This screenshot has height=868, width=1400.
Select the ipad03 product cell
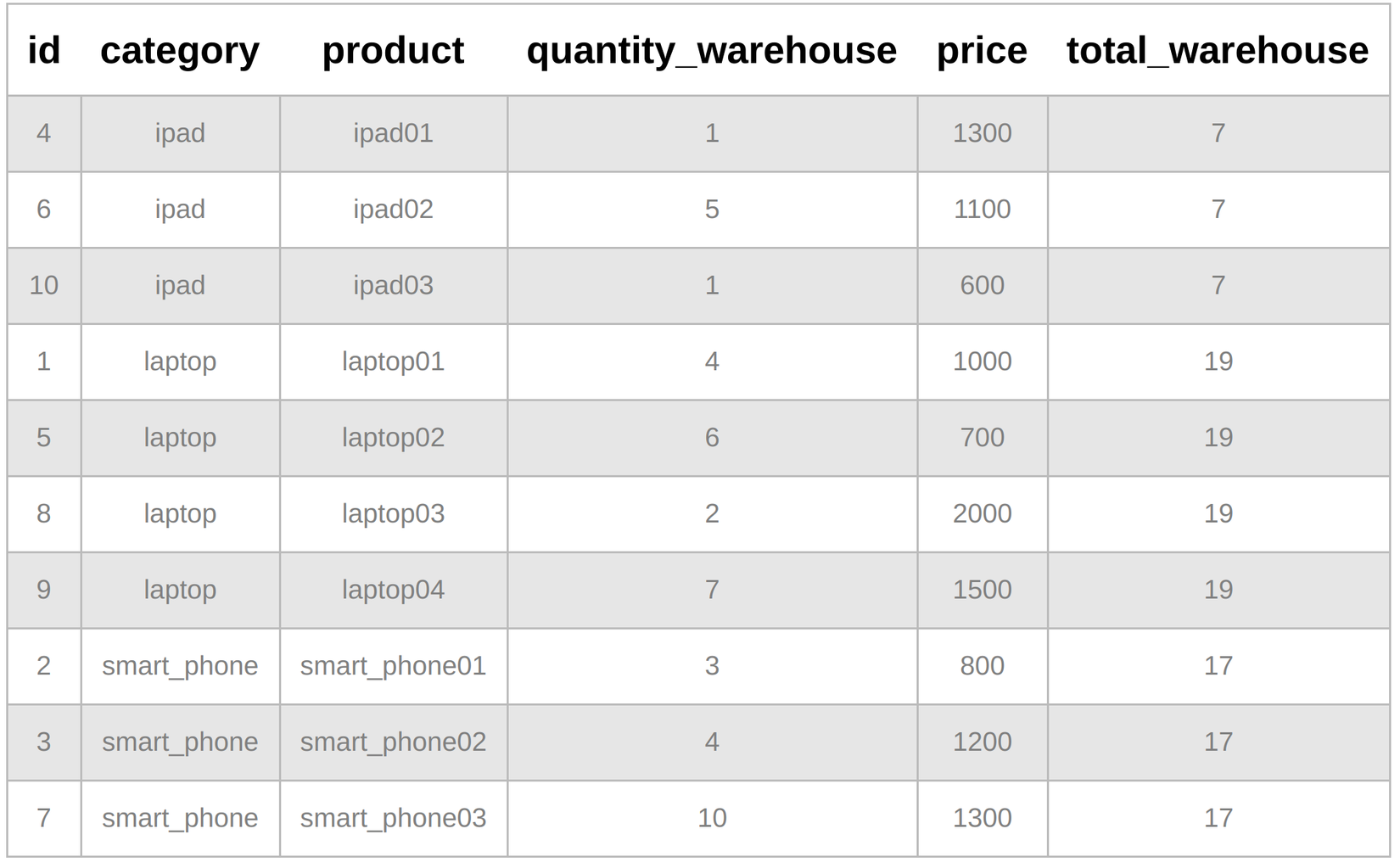pos(393,285)
